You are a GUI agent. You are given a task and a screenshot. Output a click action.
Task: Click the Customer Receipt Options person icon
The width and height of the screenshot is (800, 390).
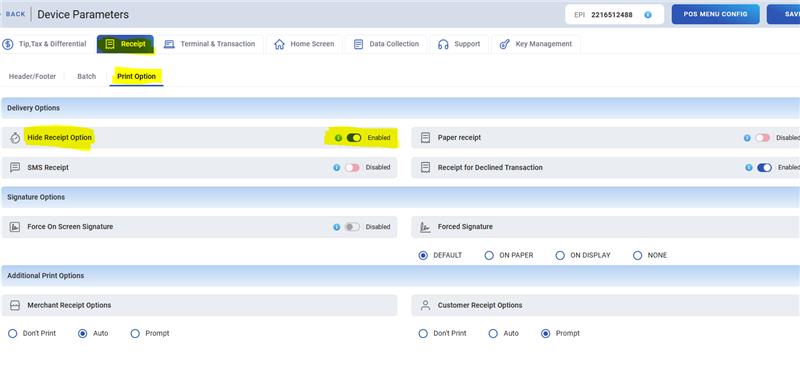point(425,305)
